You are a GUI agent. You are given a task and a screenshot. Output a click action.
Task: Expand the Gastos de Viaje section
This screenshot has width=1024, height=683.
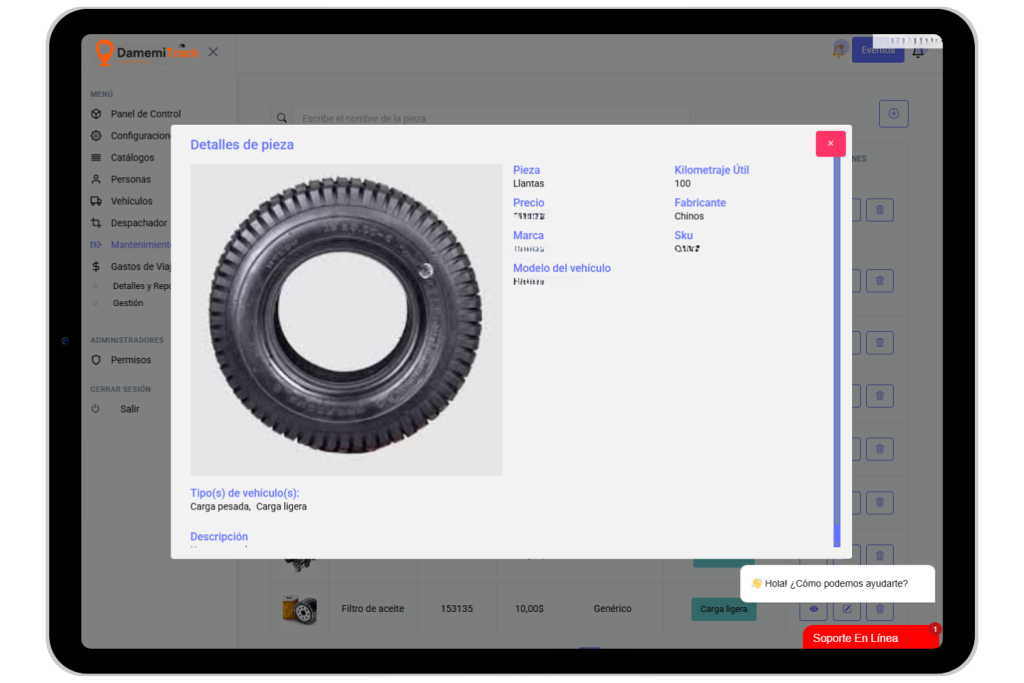pyautogui.click(x=140, y=267)
